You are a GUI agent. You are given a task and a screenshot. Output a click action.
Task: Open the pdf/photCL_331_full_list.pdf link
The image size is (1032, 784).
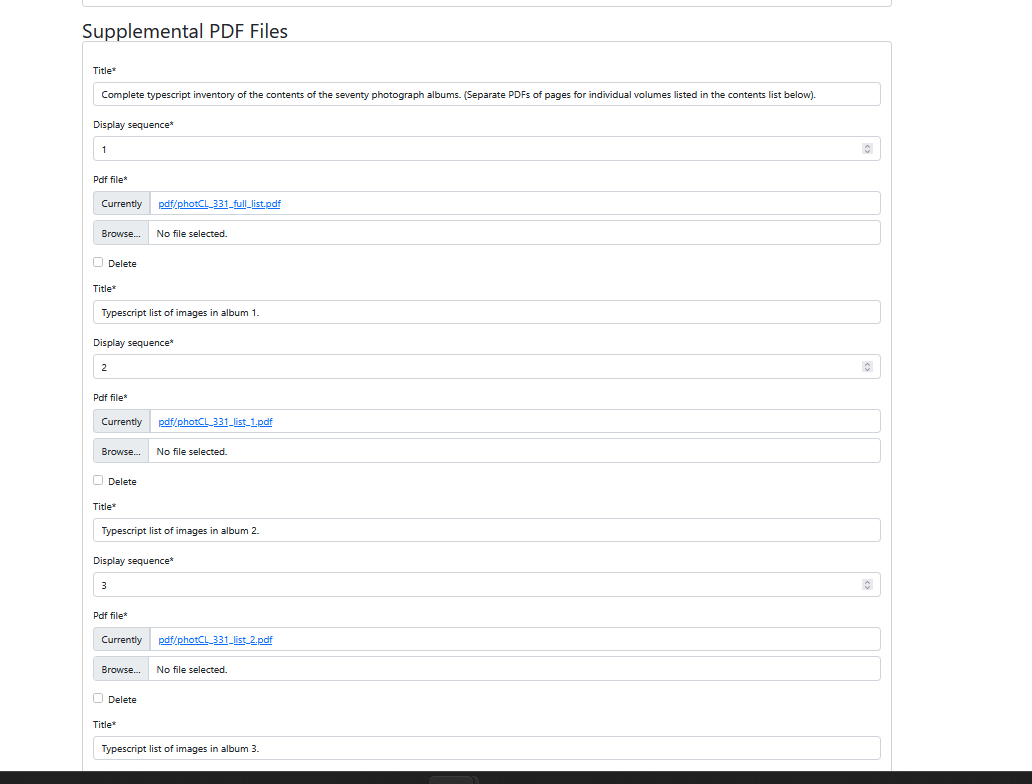click(x=219, y=203)
